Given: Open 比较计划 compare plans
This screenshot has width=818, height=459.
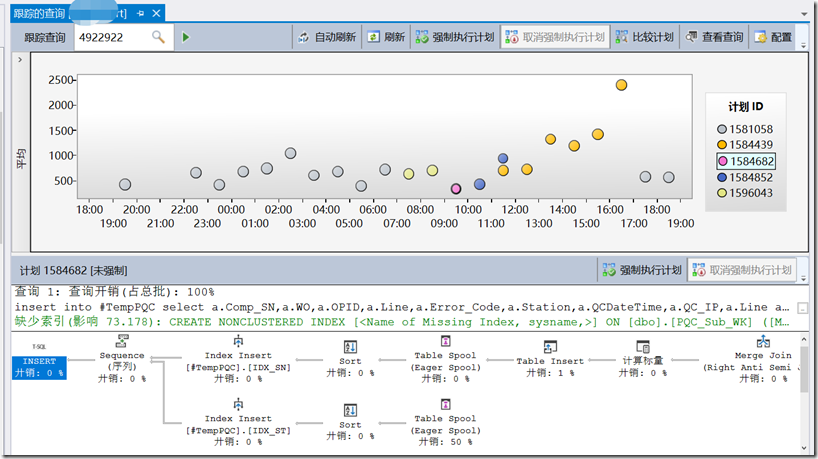Looking at the screenshot, I should (645, 37).
